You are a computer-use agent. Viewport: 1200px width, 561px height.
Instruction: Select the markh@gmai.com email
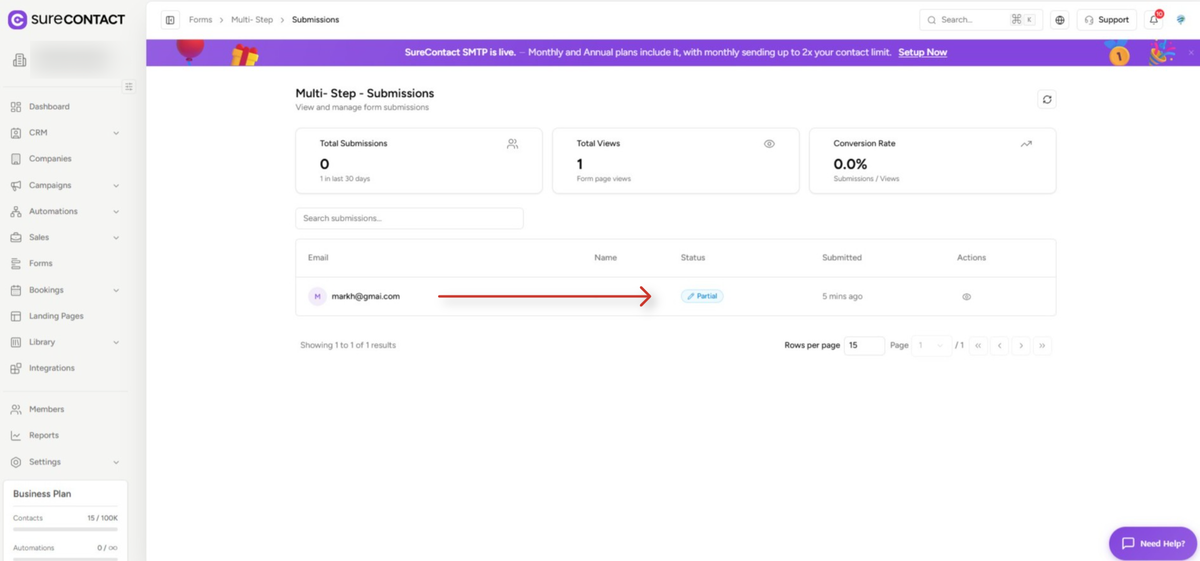366,296
